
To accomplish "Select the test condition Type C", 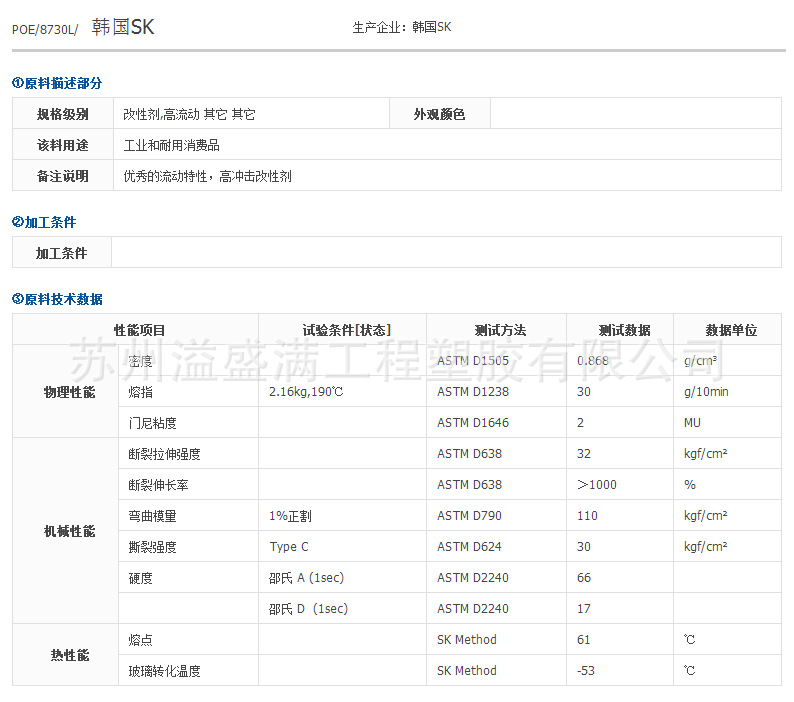I will tap(289, 547).
